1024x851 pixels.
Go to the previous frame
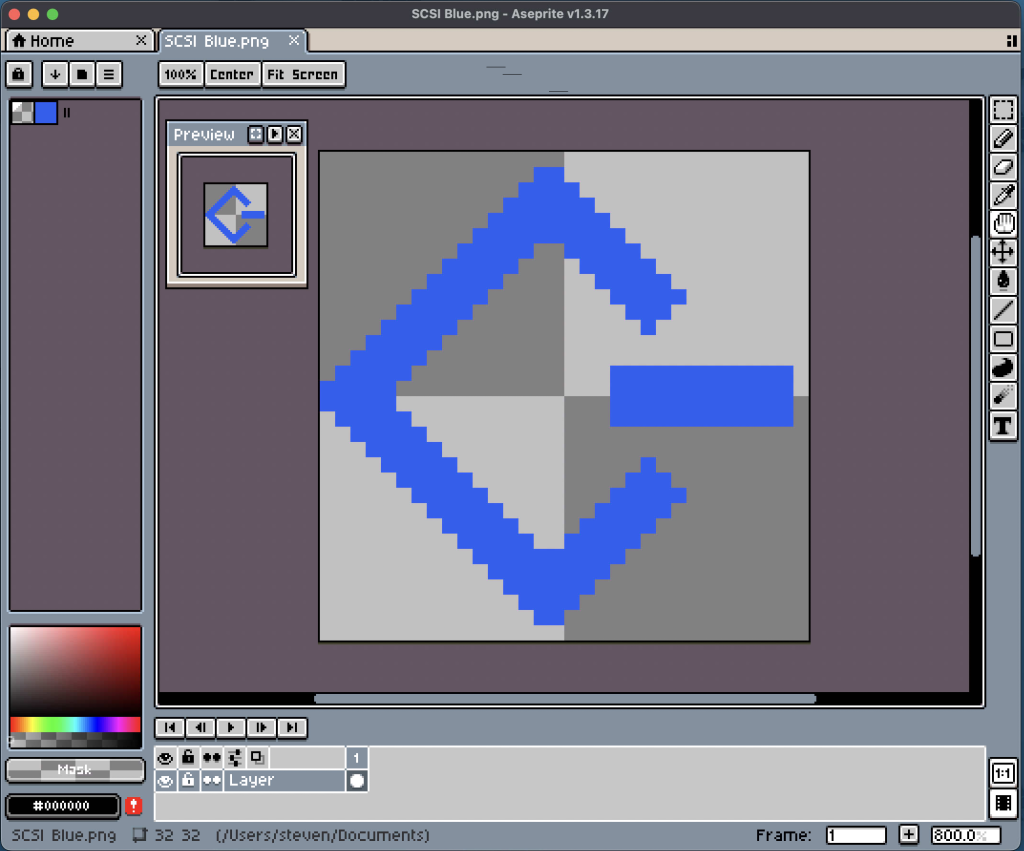pyautogui.click(x=200, y=728)
